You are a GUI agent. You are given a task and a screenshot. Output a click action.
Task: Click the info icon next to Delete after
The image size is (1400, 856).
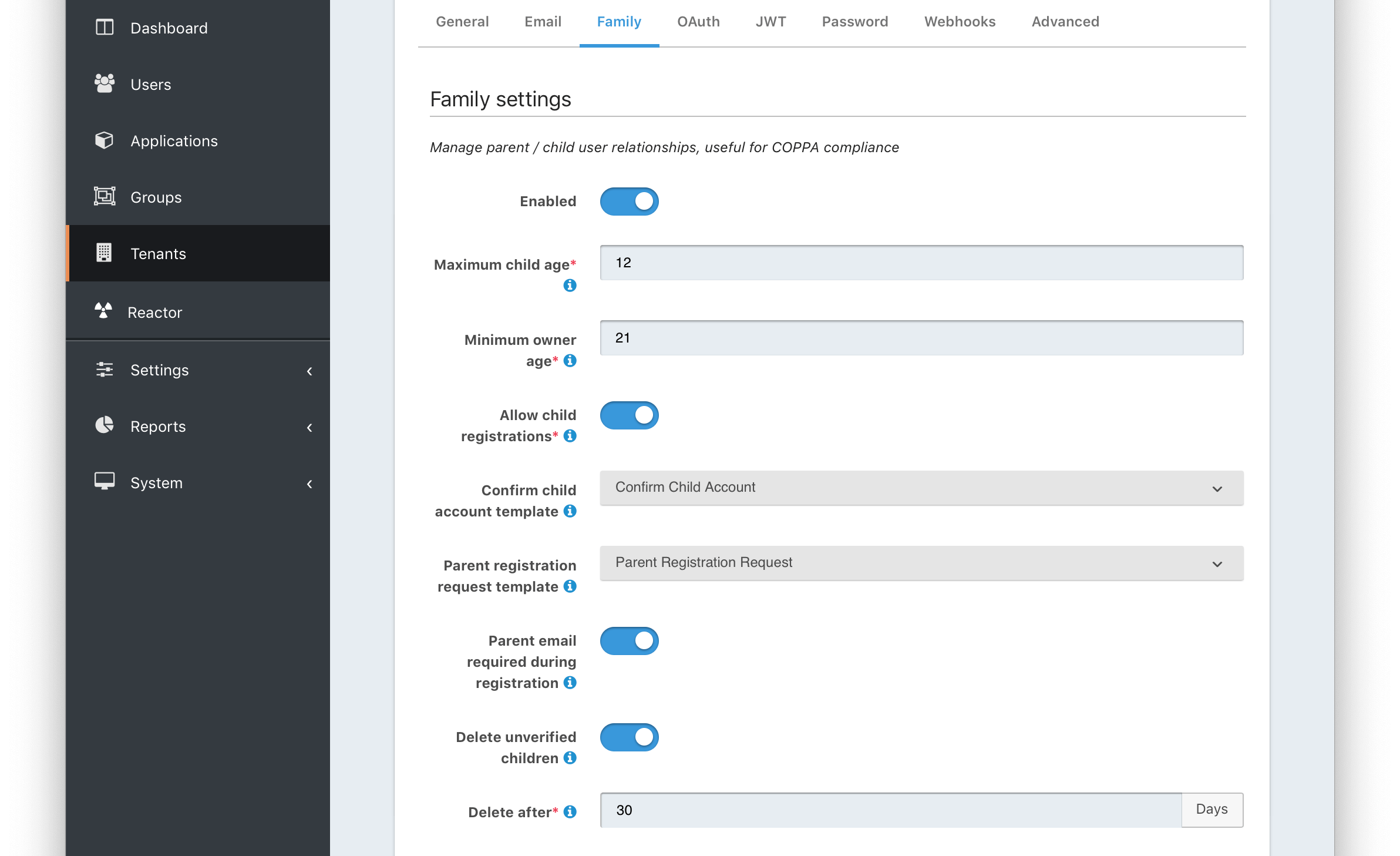tap(570, 810)
